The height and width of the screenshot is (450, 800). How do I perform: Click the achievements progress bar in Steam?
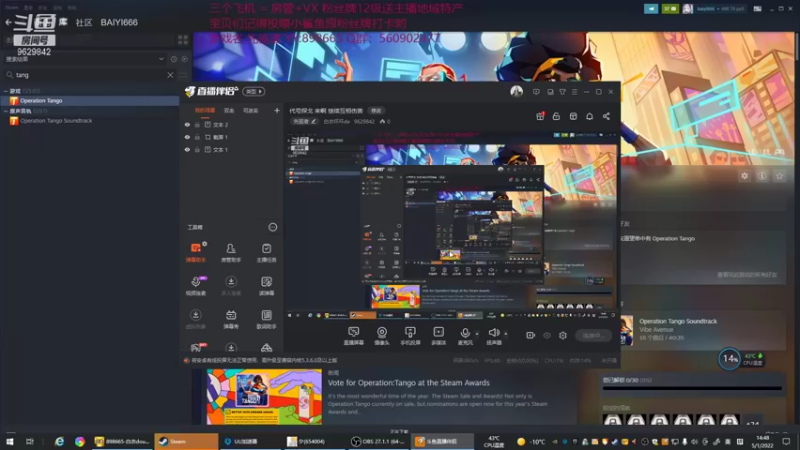click(692, 388)
